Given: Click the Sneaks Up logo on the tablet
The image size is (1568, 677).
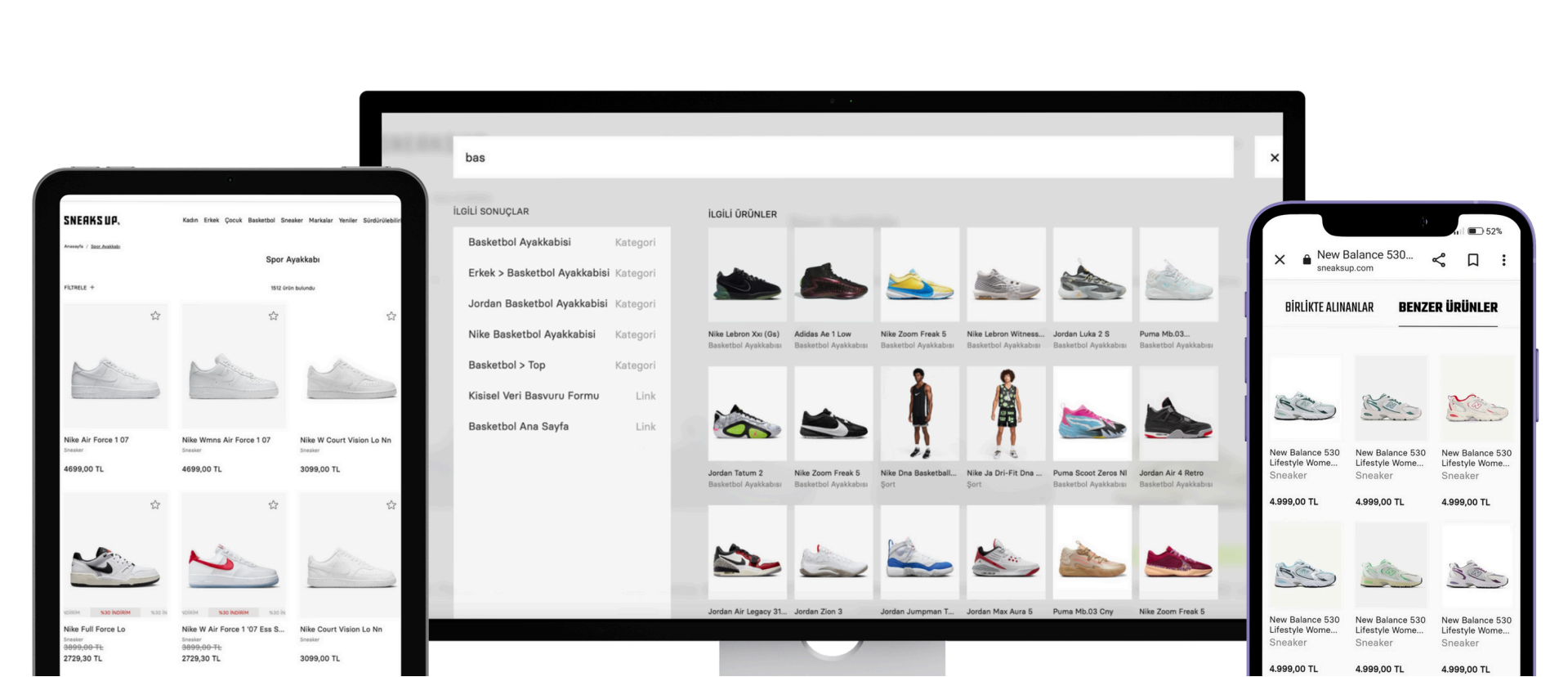Looking at the screenshot, I should pyautogui.click(x=92, y=221).
